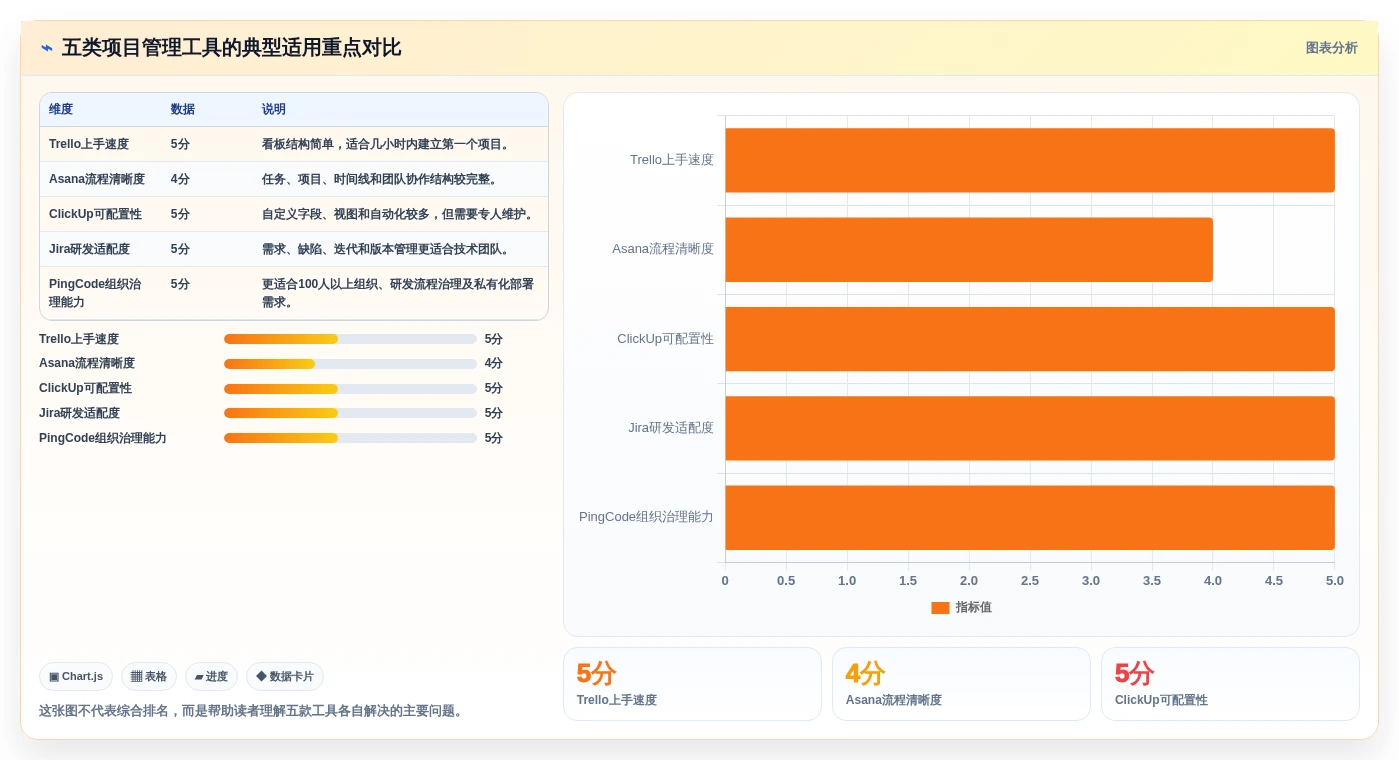Click the Trello上手速度 progress bar

point(350,339)
